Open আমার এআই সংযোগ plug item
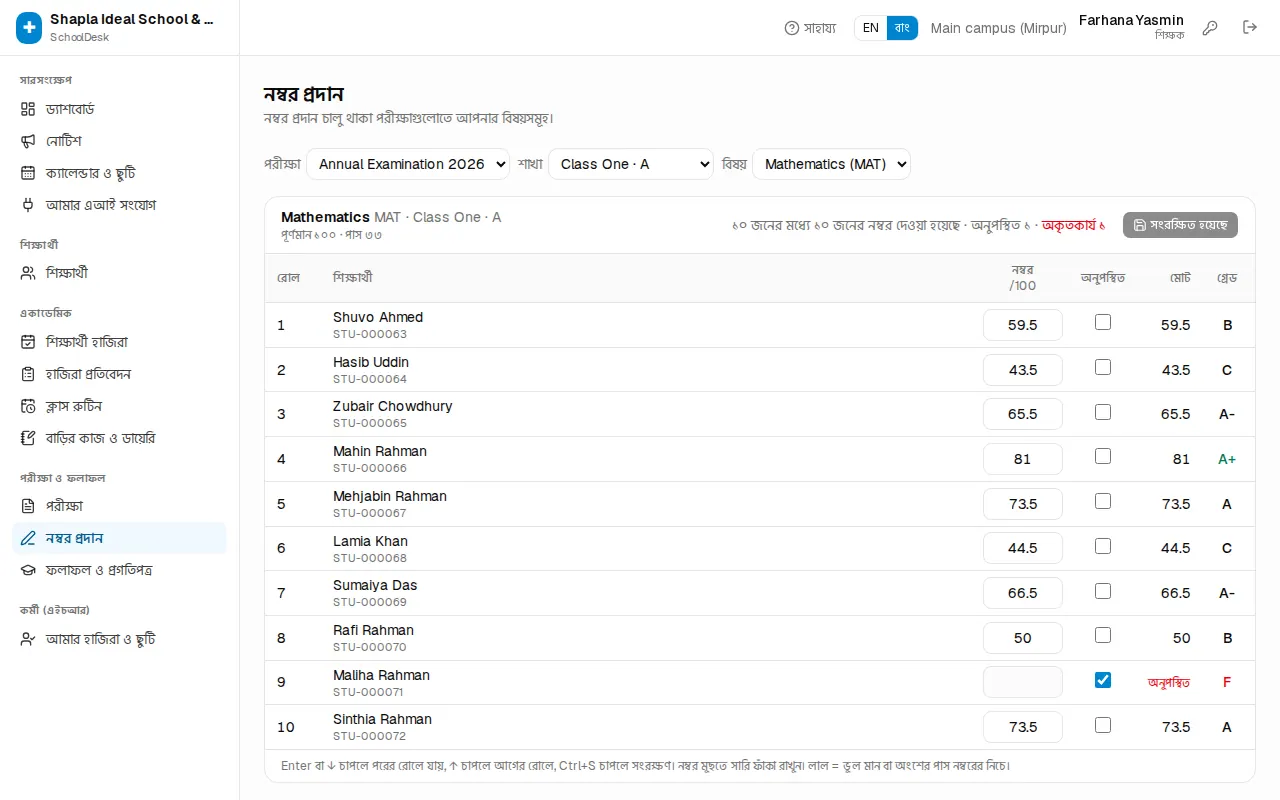Screen dimensions: 1280x800 tap(119, 205)
